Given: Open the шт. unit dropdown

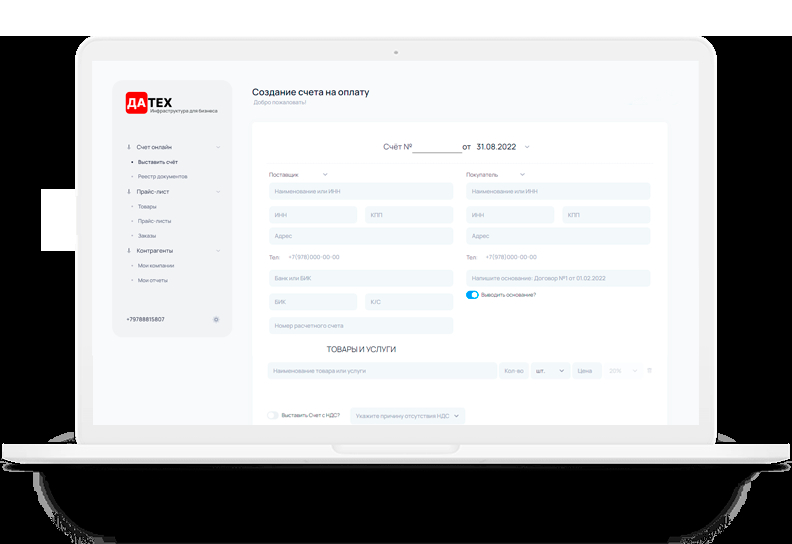Looking at the screenshot, I should click(550, 371).
